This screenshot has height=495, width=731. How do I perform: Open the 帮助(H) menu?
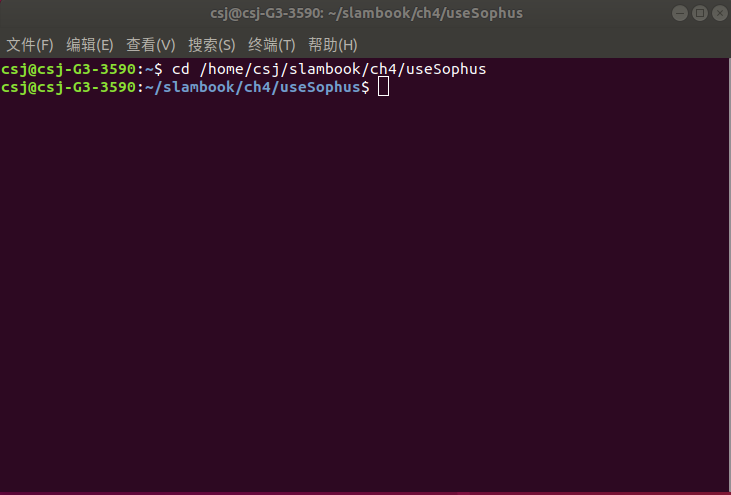[x=333, y=45]
